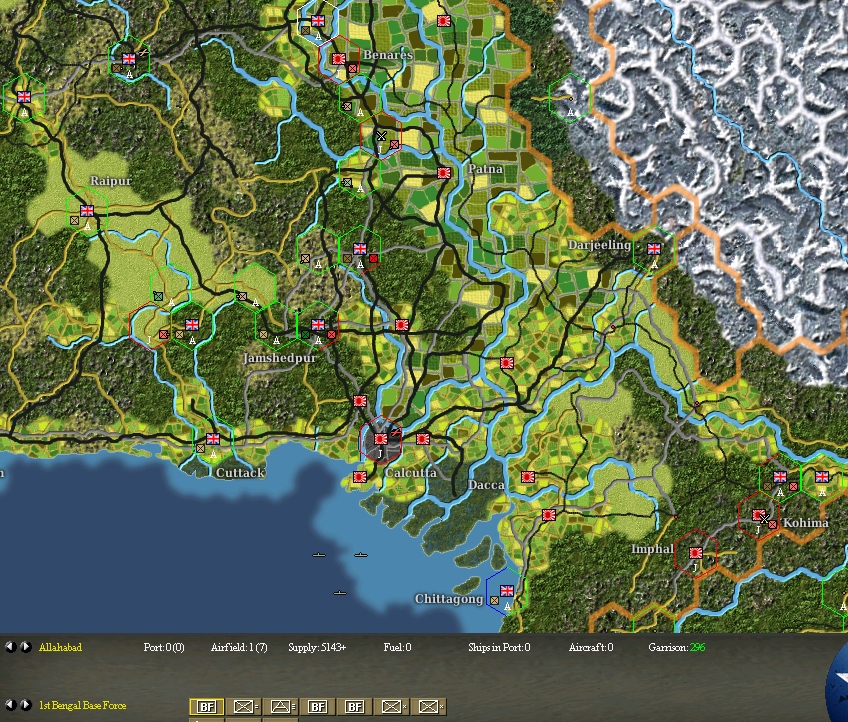Select the infantry unit icon after the first BF
Image resolution: width=848 pixels, height=722 pixels.
click(243, 706)
